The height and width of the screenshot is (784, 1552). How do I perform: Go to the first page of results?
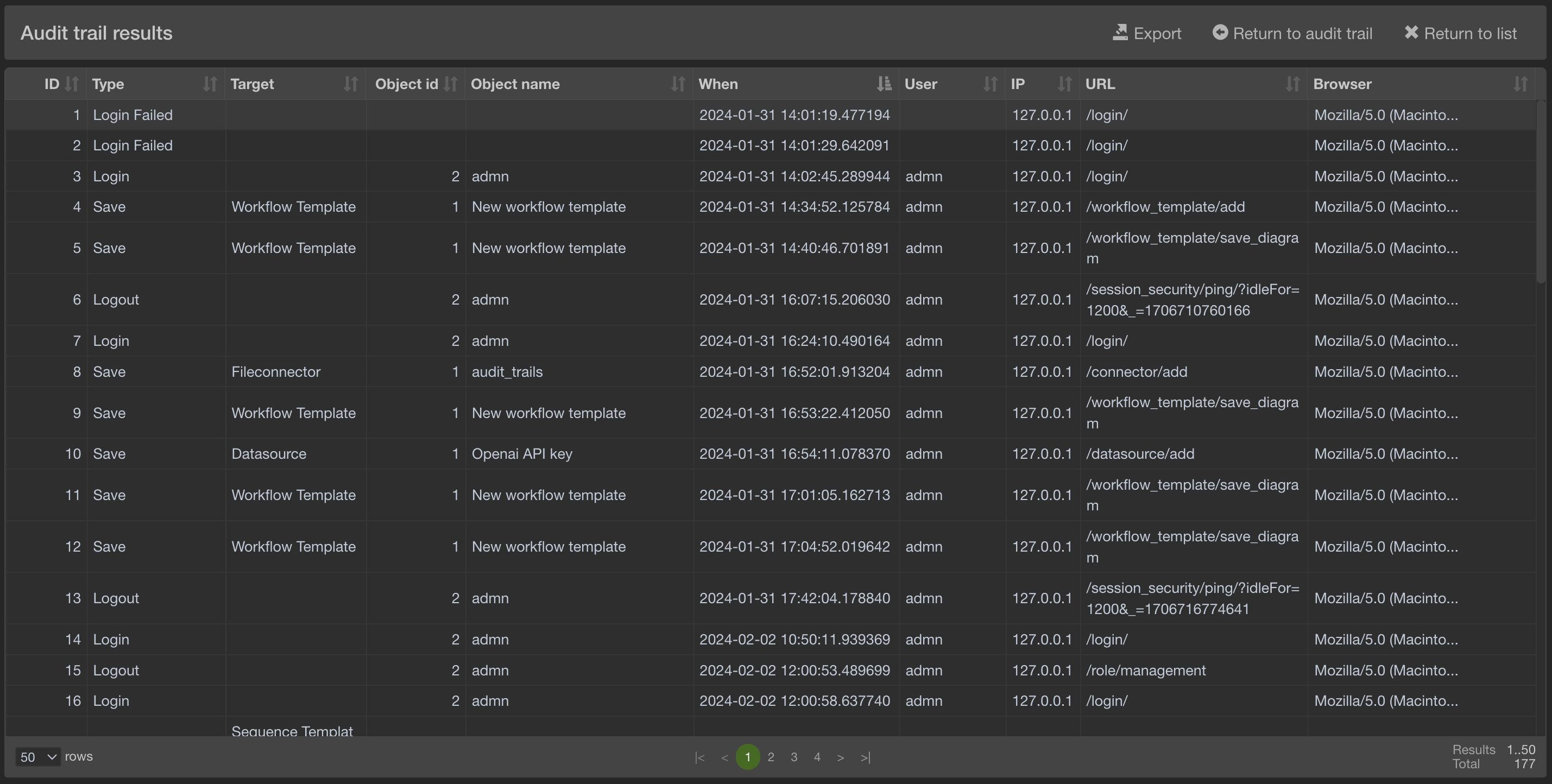pyautogui.click(x=699, y=757)
